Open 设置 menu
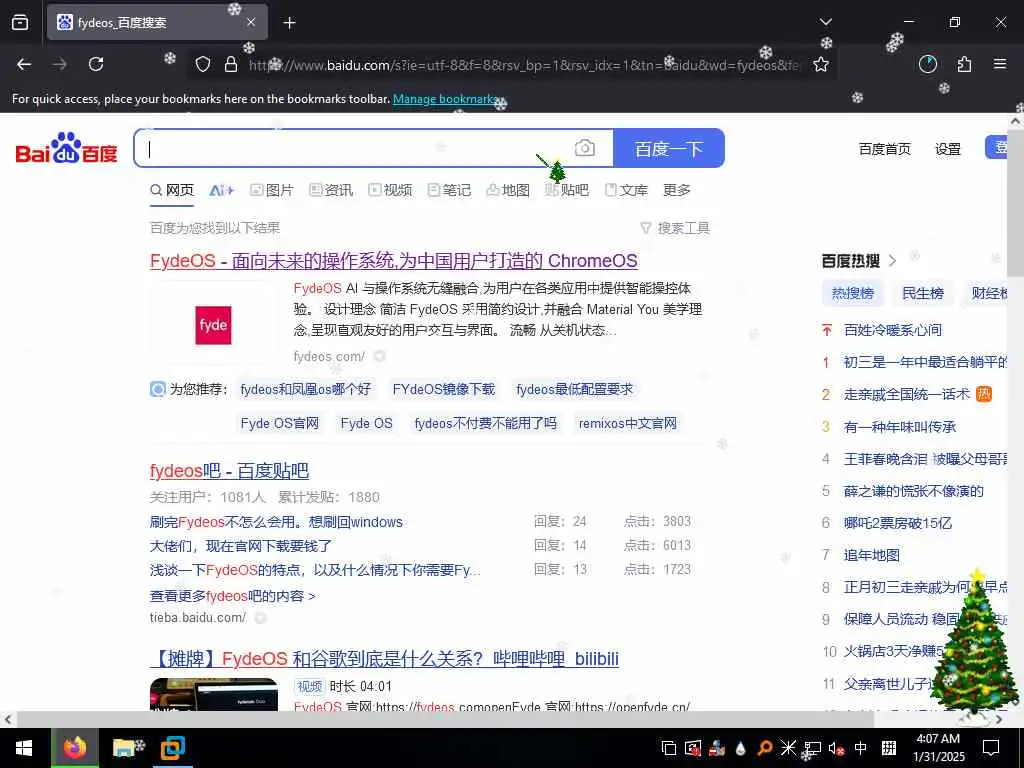 tap(948, 149)
